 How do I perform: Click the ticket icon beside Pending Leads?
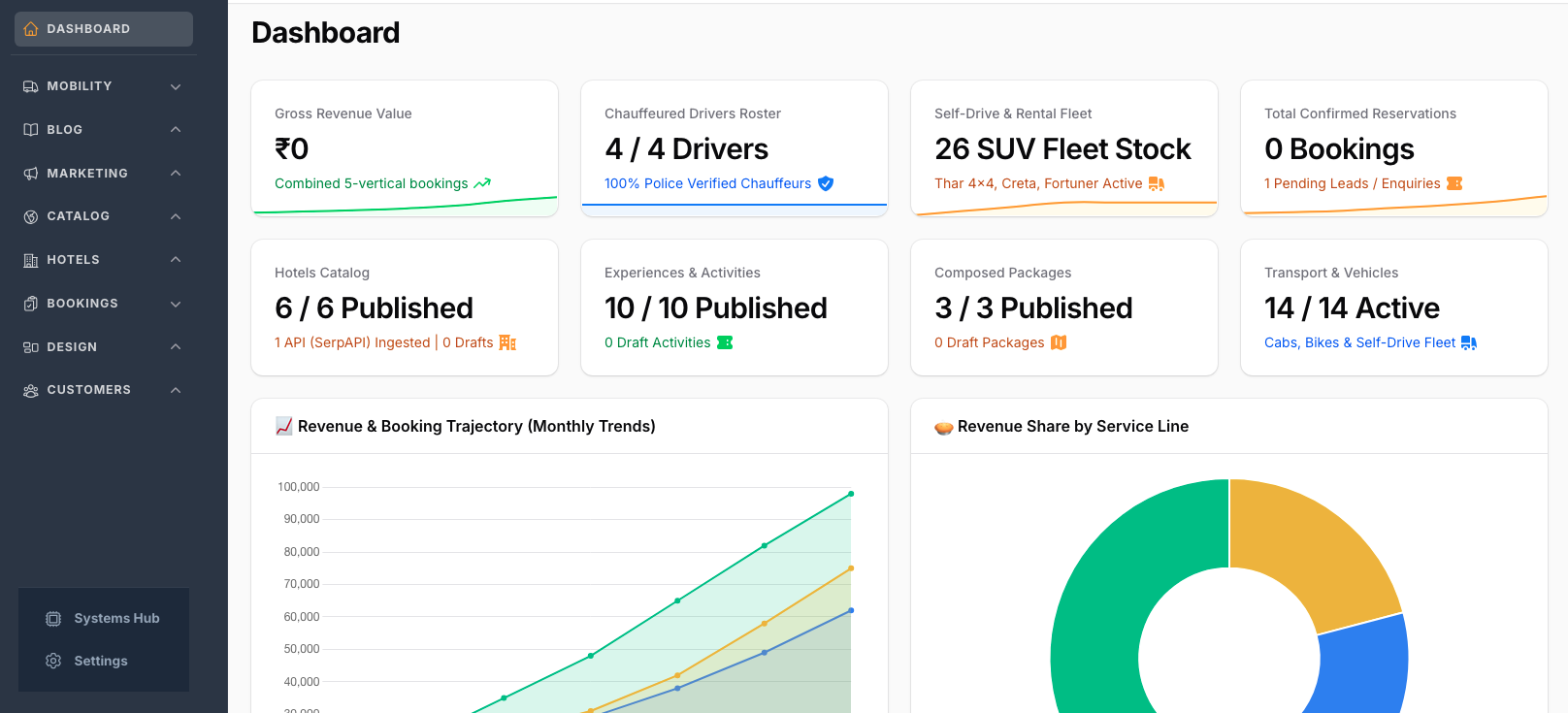tap(1454, 183)
